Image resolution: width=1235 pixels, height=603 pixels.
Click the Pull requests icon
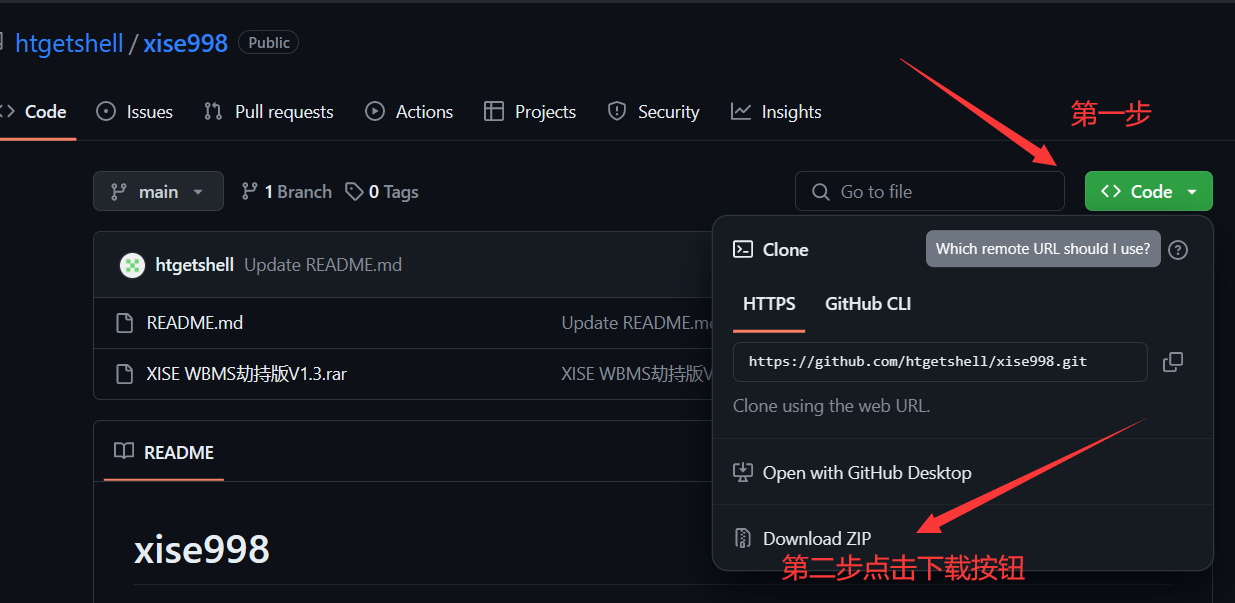(x=213, y=112)
